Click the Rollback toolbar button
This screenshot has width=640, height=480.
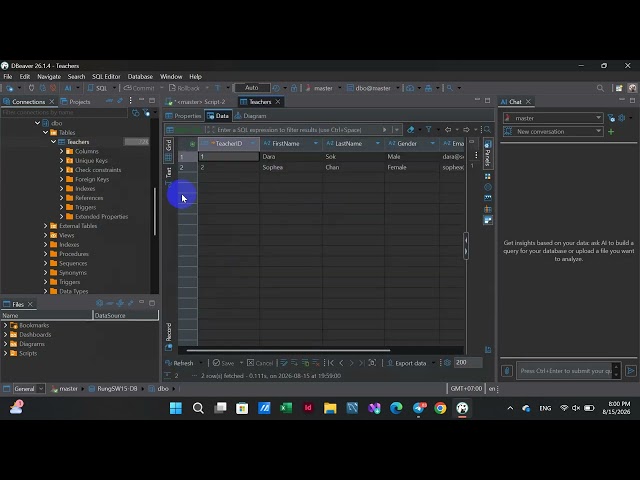click(x=184, y=88)
